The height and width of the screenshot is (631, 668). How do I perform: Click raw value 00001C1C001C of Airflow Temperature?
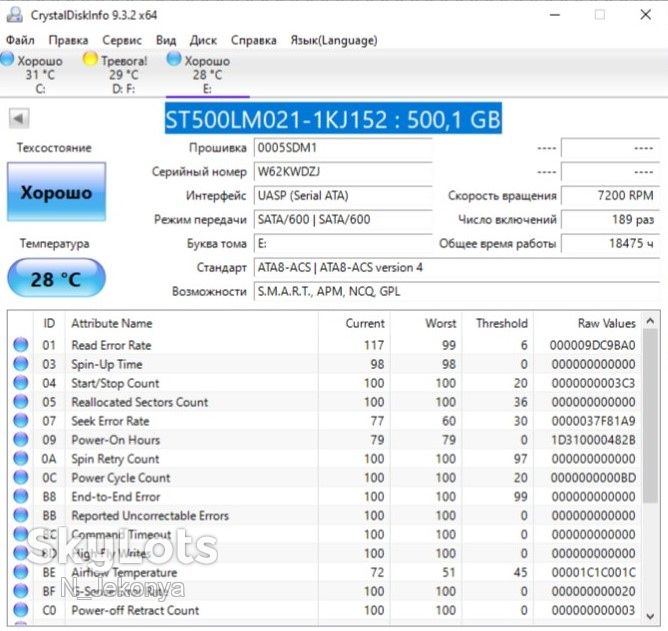click(593, 572)
